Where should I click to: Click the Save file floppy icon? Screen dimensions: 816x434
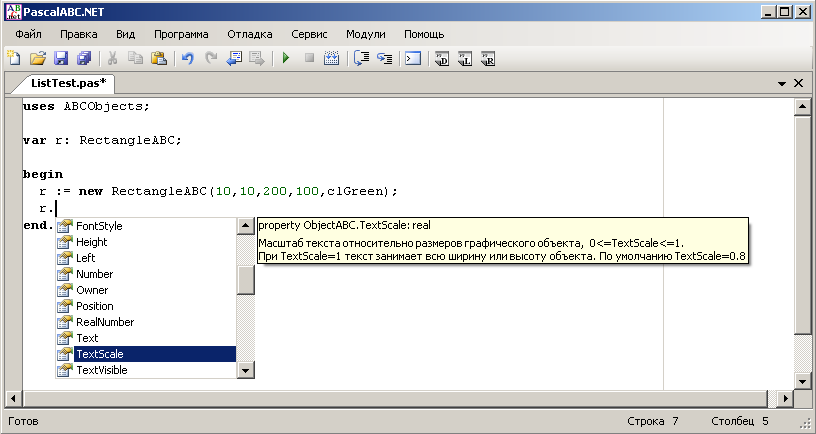(61, 58)
